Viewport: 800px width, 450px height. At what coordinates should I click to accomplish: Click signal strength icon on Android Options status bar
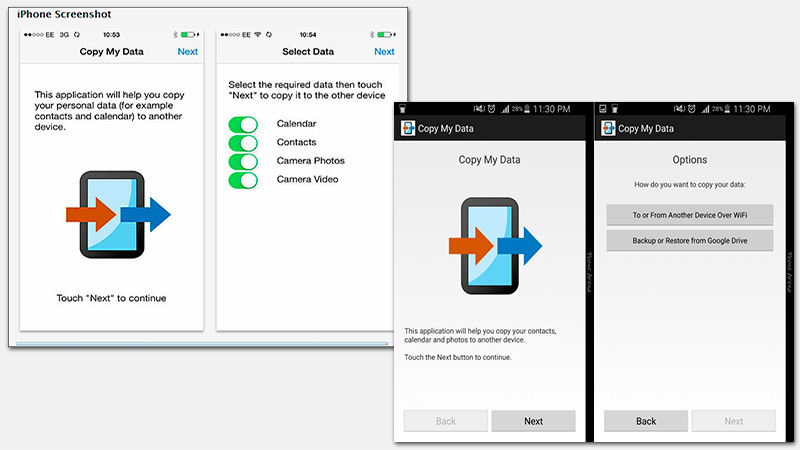(705, 109)
